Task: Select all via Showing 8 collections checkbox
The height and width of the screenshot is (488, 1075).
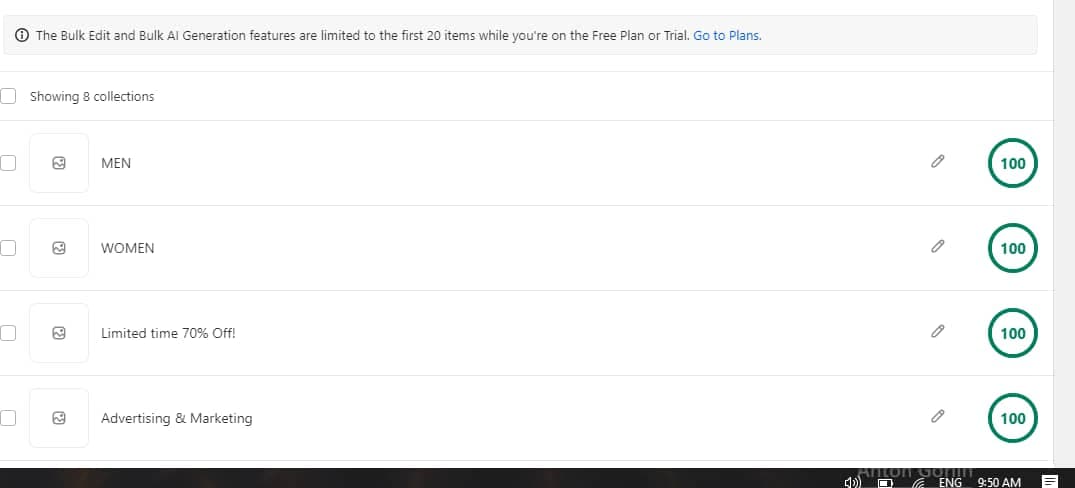Action: pyautogui.click(x=8, y=96)
